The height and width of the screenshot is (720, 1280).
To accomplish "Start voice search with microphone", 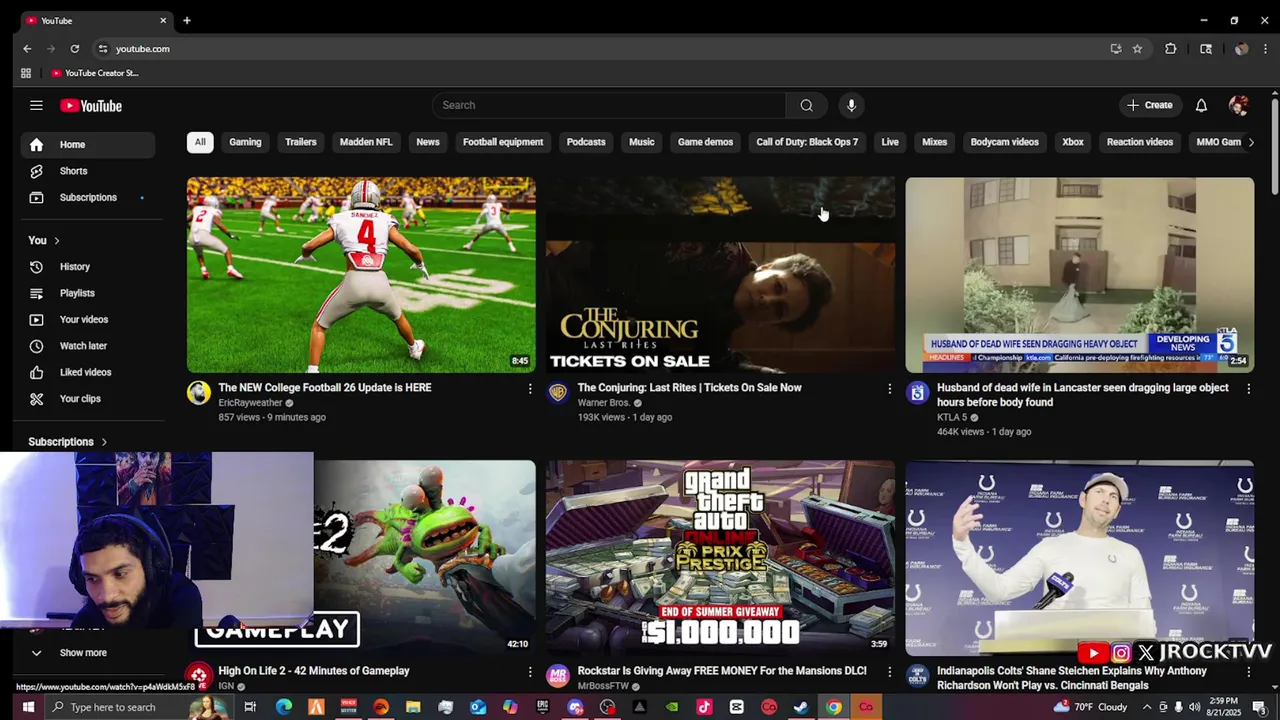I will coord(851,105).
